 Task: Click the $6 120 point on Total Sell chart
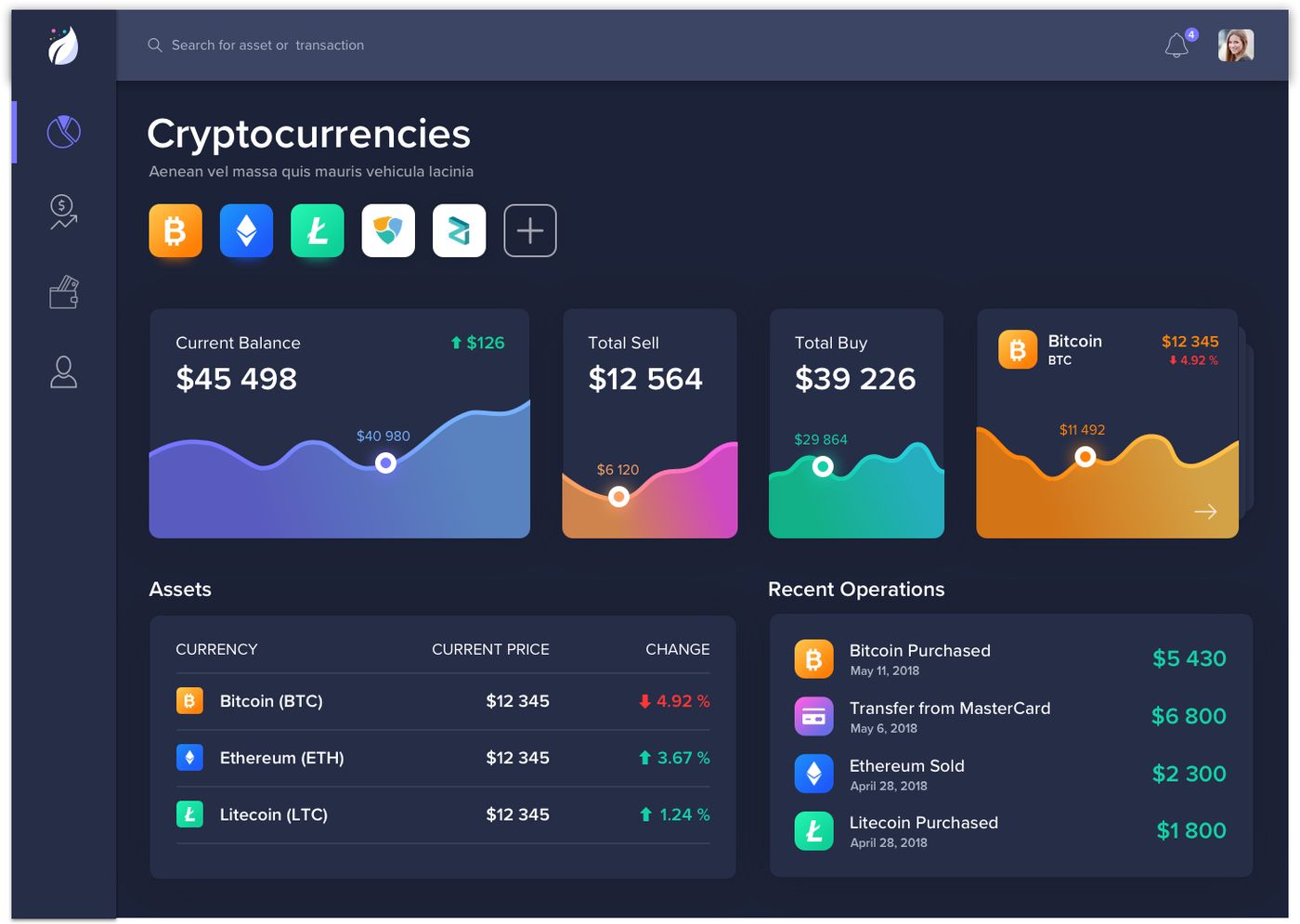tap(618, 497)
